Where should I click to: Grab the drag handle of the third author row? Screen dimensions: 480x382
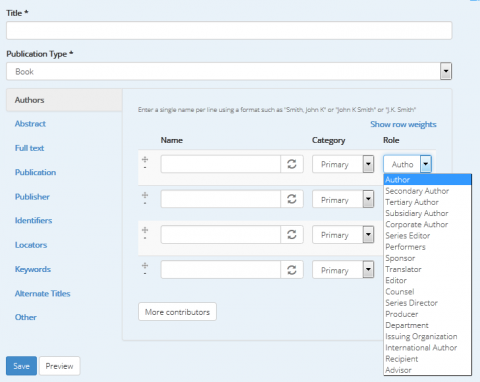tap(145, 230)
